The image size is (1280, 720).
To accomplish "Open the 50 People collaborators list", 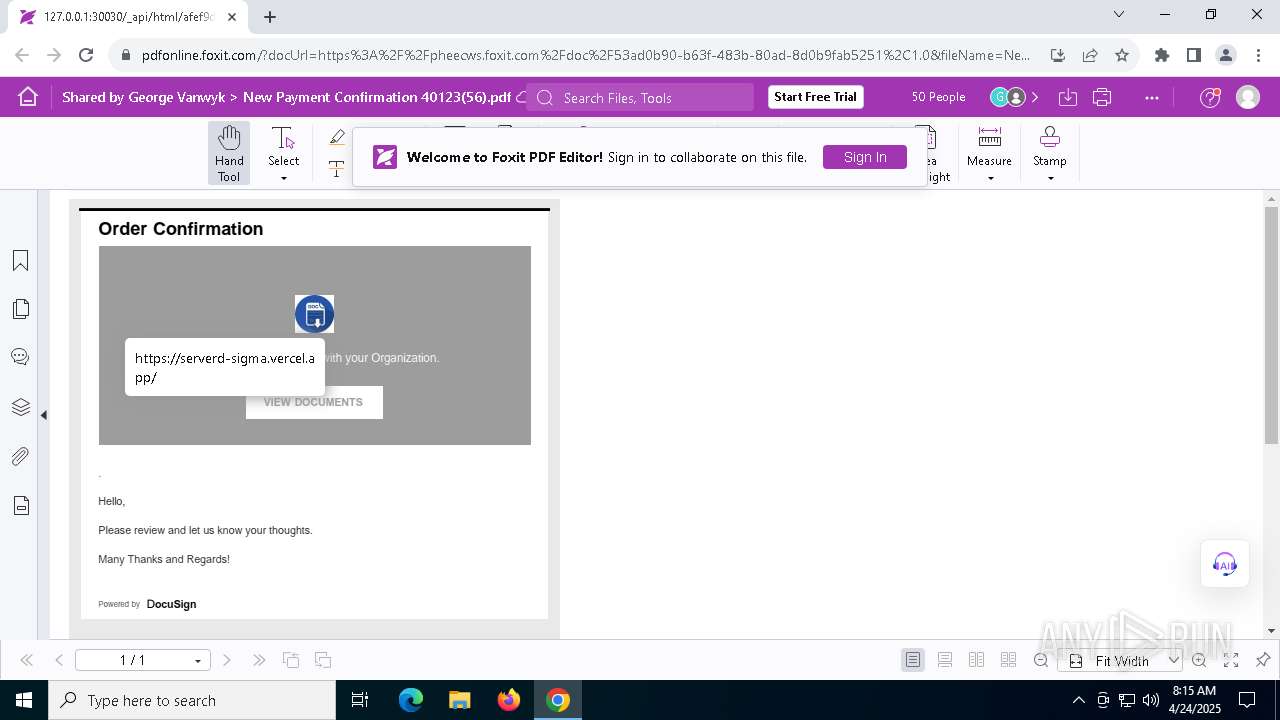I will pyautogui.click(x=938, y=97).
